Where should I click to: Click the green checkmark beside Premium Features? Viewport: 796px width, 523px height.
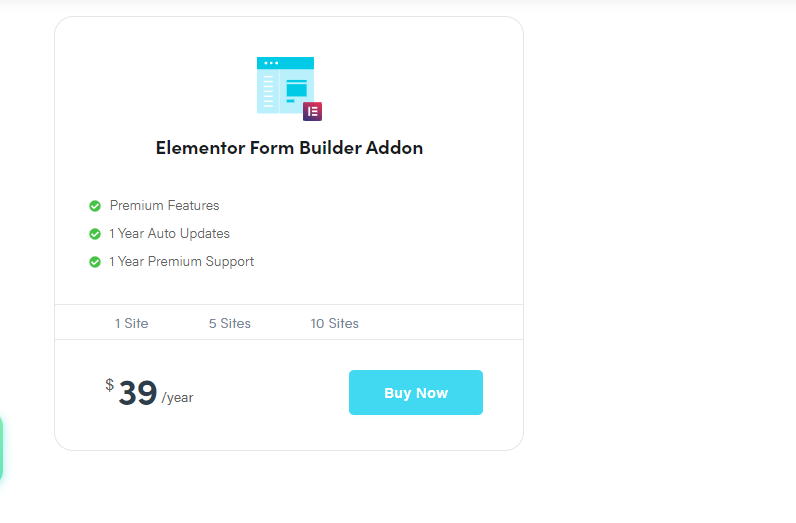coord(95,206)
